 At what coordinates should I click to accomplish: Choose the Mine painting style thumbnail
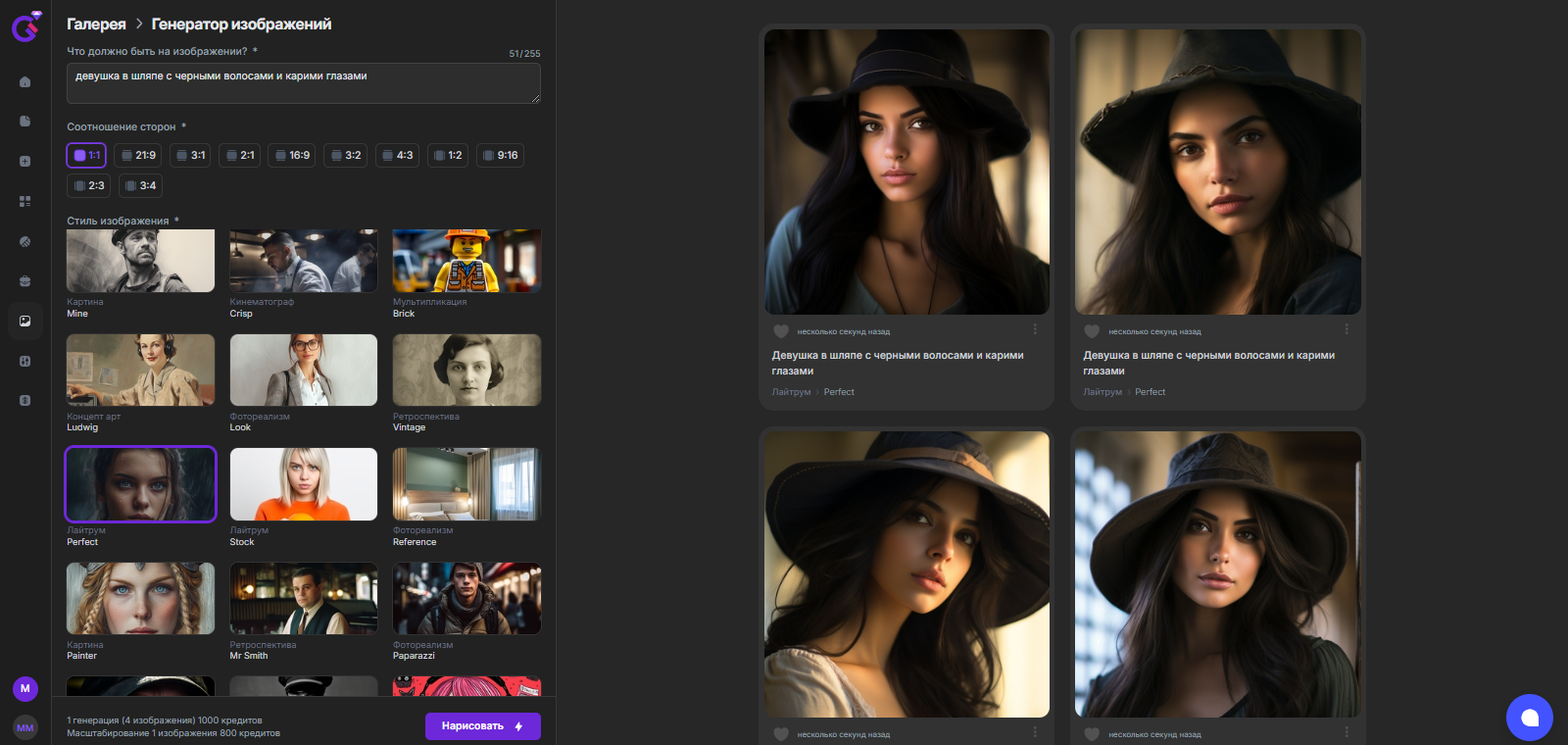(140, 261)
